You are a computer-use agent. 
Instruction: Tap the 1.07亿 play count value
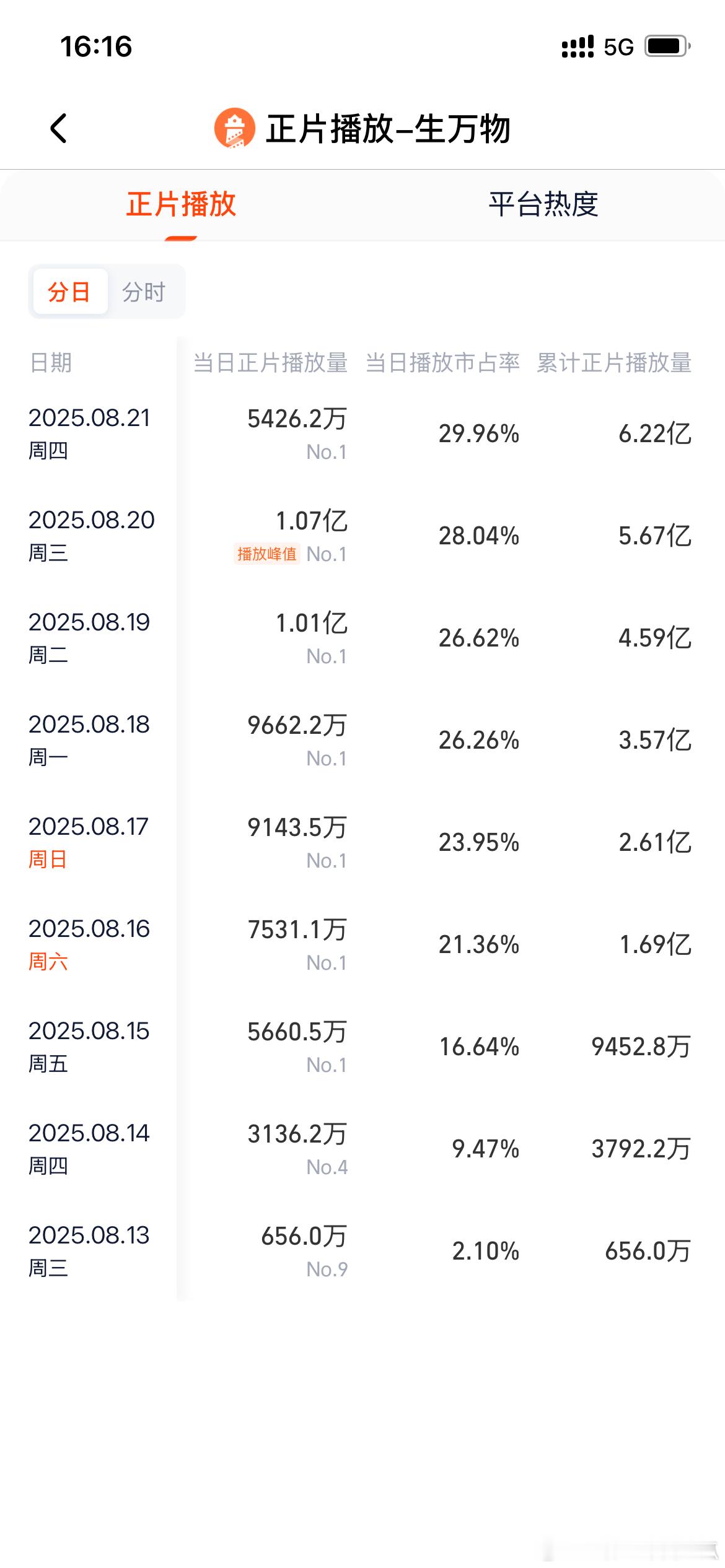(x=312, y=521)
